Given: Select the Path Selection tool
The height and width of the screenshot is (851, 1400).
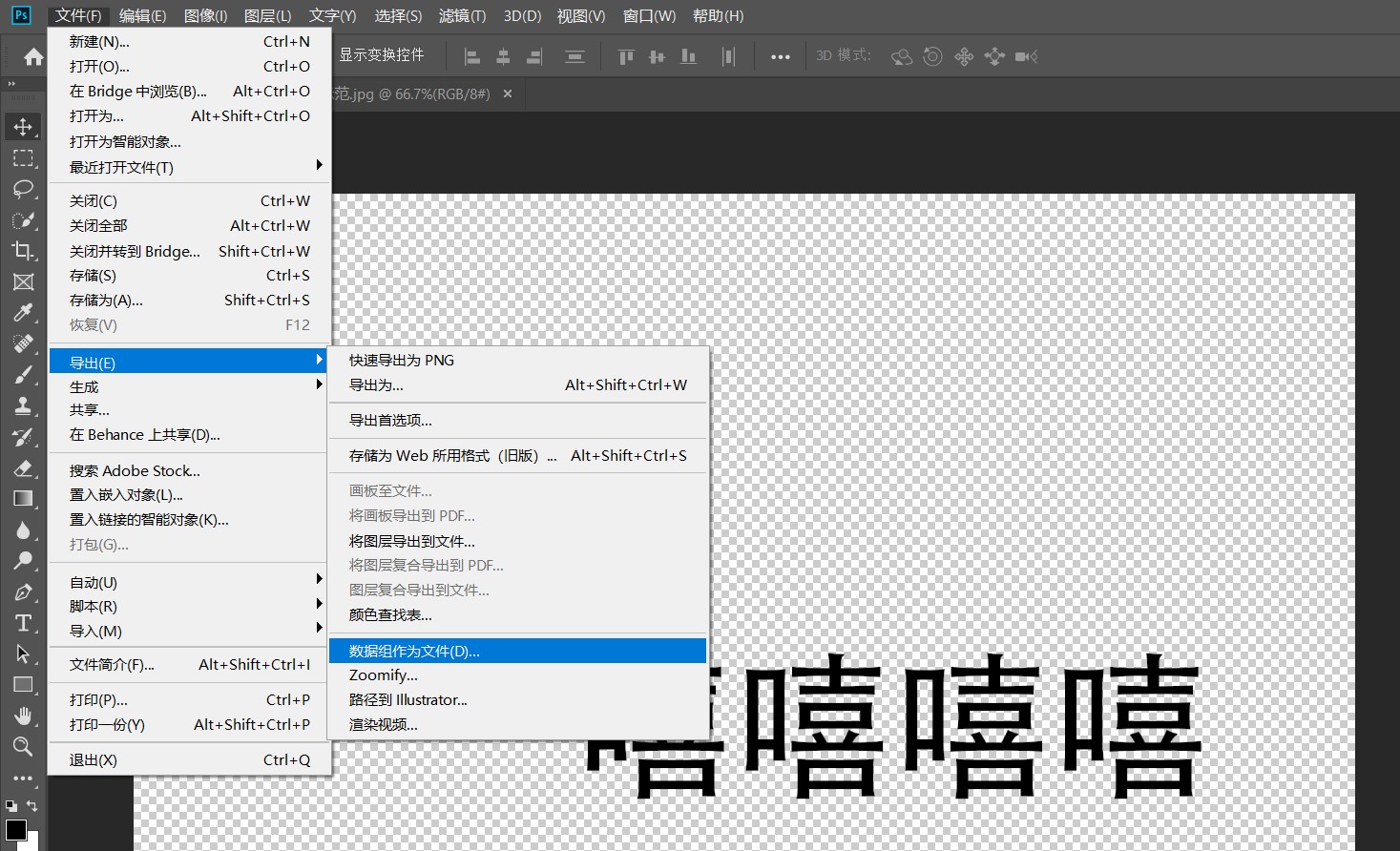Looking at the screenshot, I should point(23,654).
